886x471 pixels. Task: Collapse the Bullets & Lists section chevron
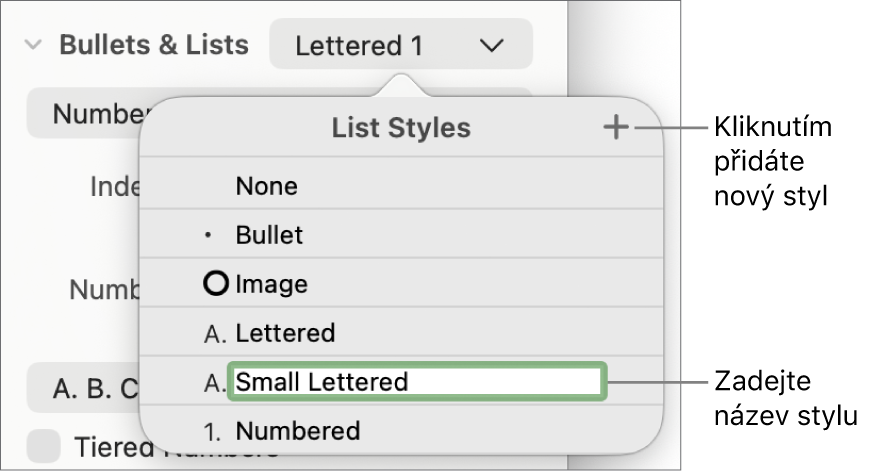pos(33,46)
